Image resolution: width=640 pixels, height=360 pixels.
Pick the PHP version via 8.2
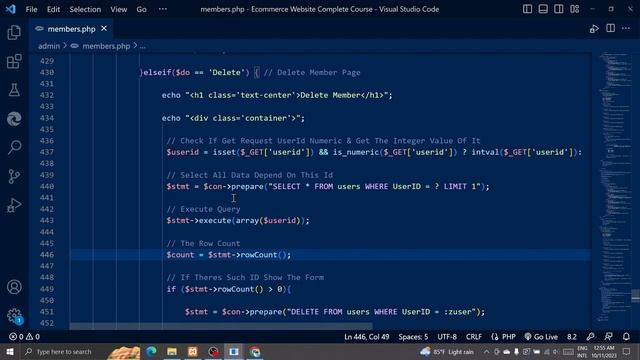pyautogui.click(x=571, y=337)
